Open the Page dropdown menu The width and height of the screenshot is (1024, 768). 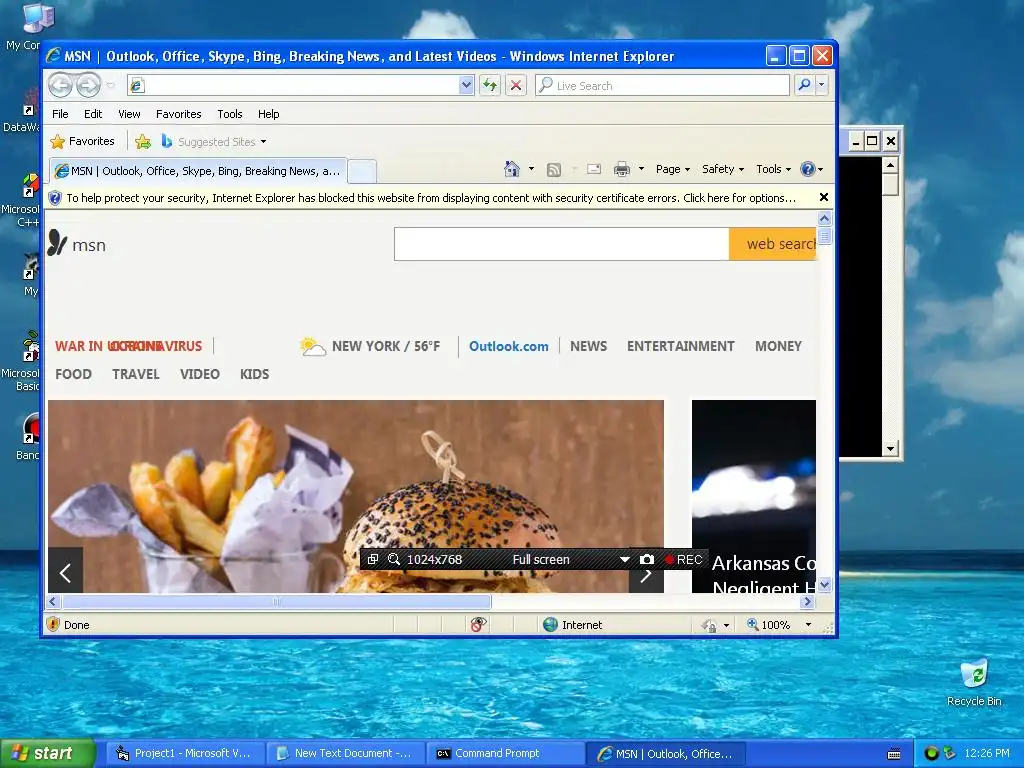tap(673, 169)
